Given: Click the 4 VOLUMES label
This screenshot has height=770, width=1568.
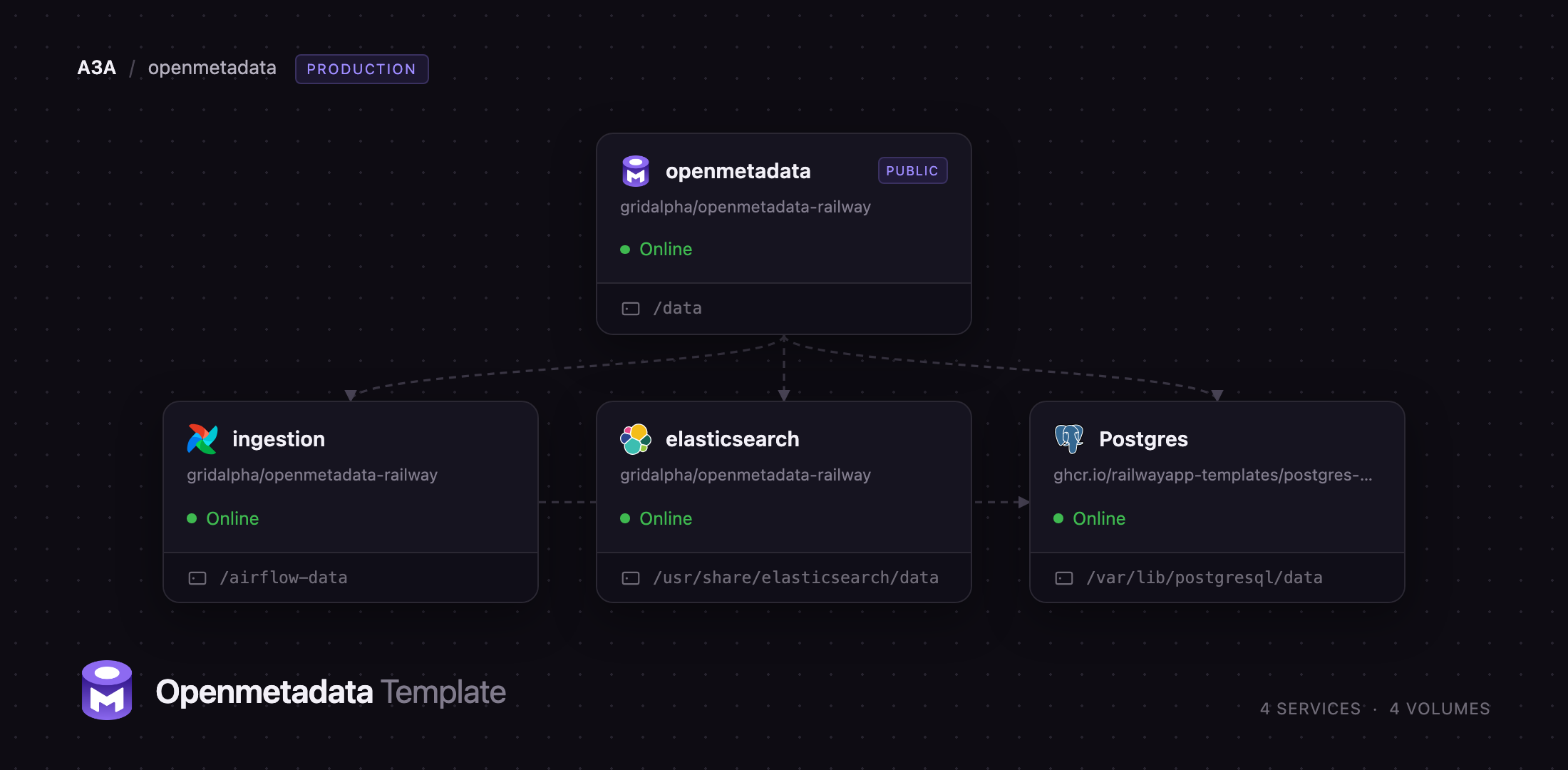Looking at the screenshot, I should [x=1440, y=709].
